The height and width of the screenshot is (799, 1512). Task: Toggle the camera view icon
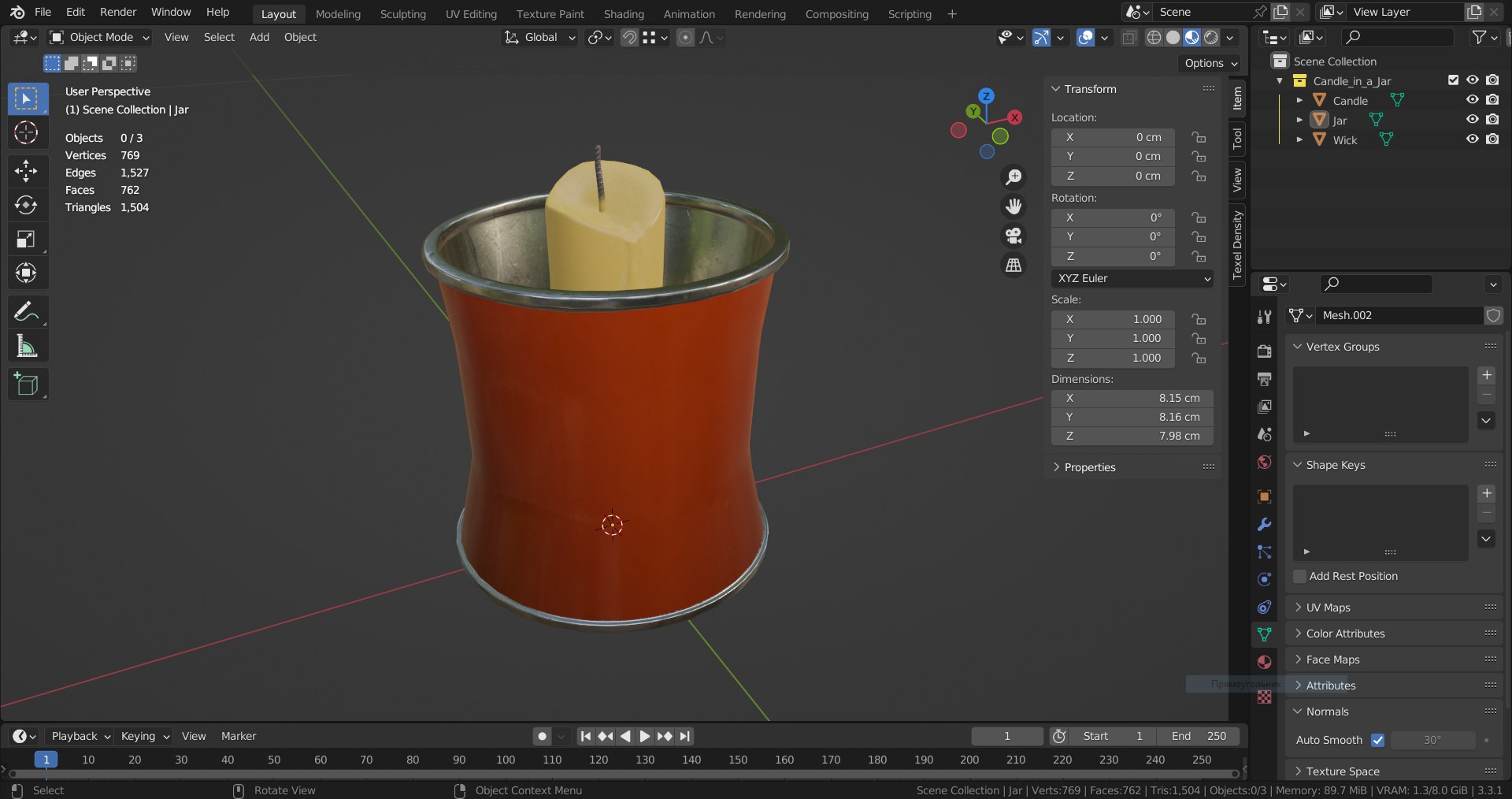[x=1014, y=235]
